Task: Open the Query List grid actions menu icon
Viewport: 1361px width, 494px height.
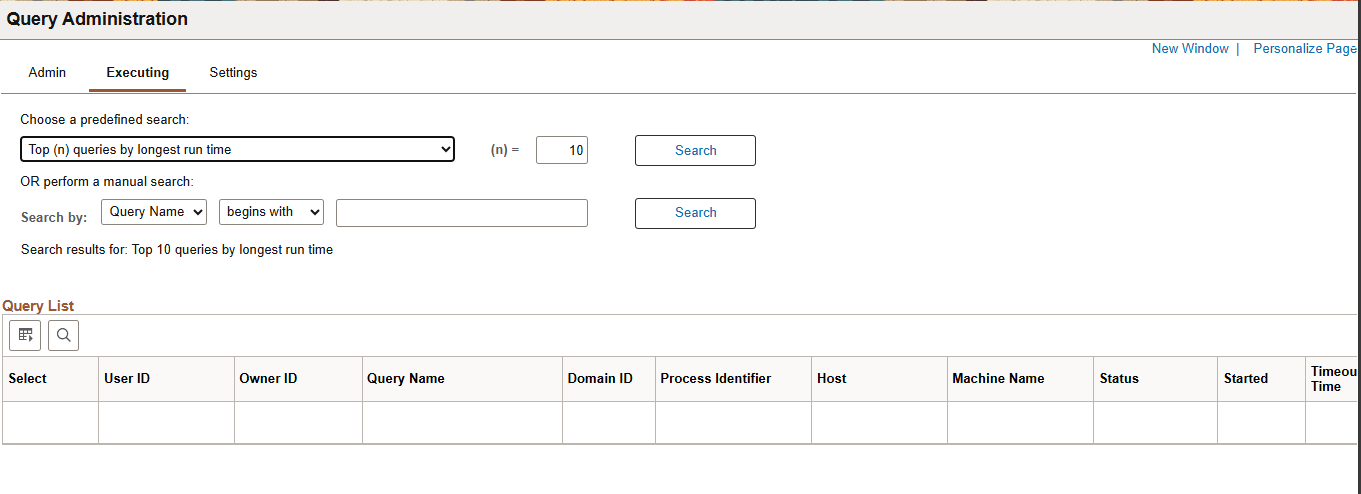Action: click(25, 336)
